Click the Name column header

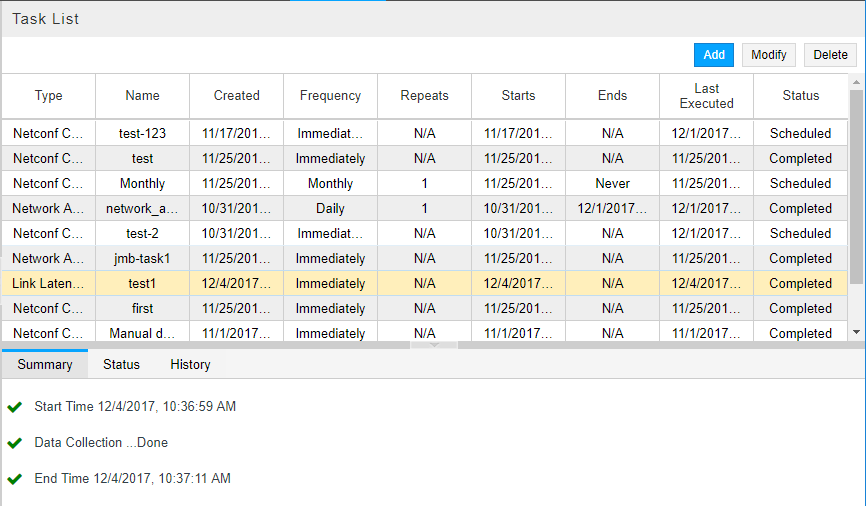pyautogui.click(x=143, y=96)
